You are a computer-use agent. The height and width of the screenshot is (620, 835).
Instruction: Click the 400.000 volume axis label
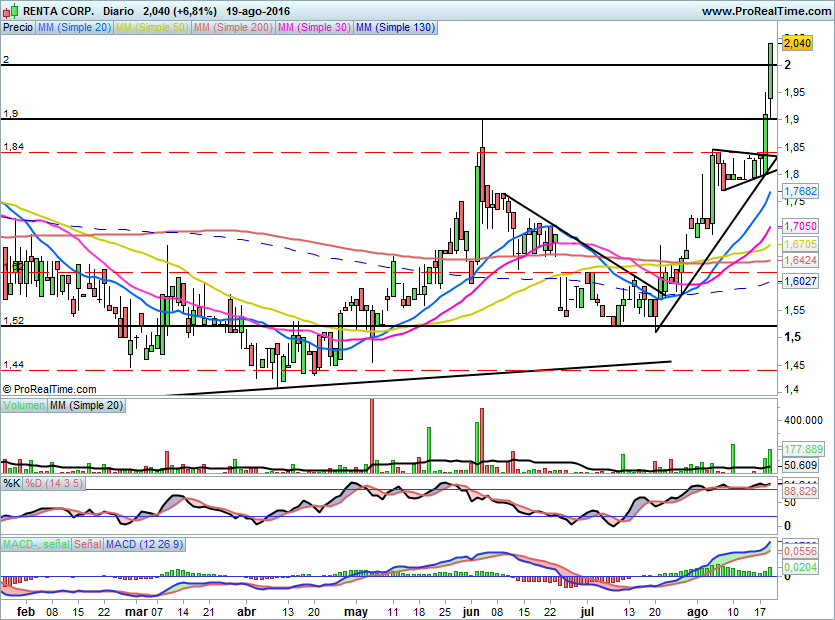[803, 420]
